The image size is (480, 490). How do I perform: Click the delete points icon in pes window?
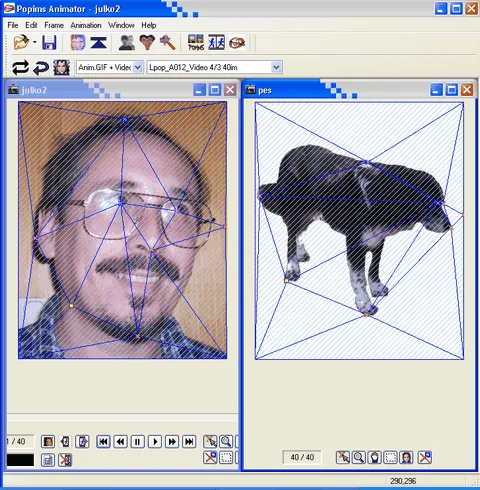point(425,458)
